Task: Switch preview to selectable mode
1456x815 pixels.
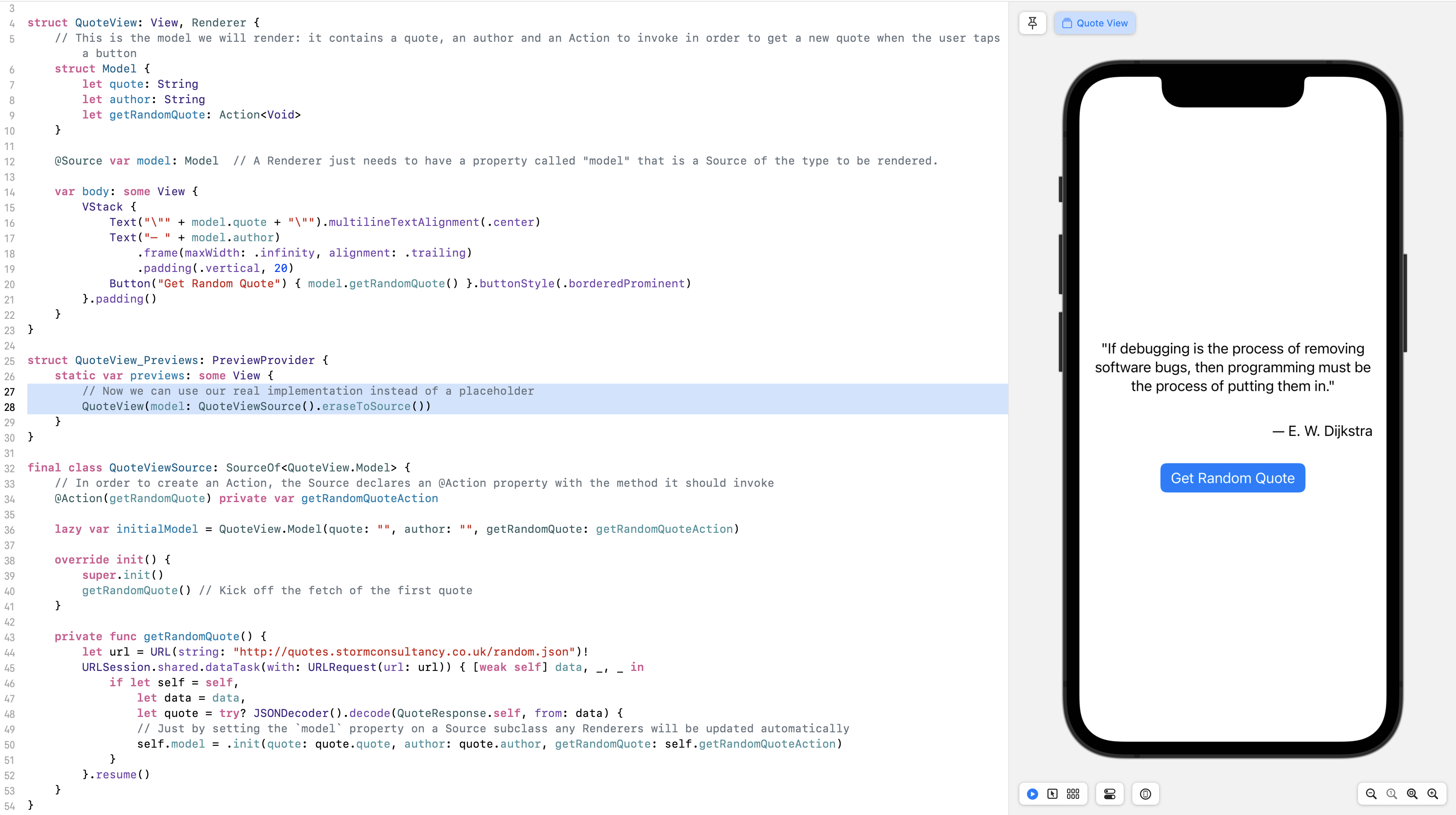Action: click(x=1053, y=794)
